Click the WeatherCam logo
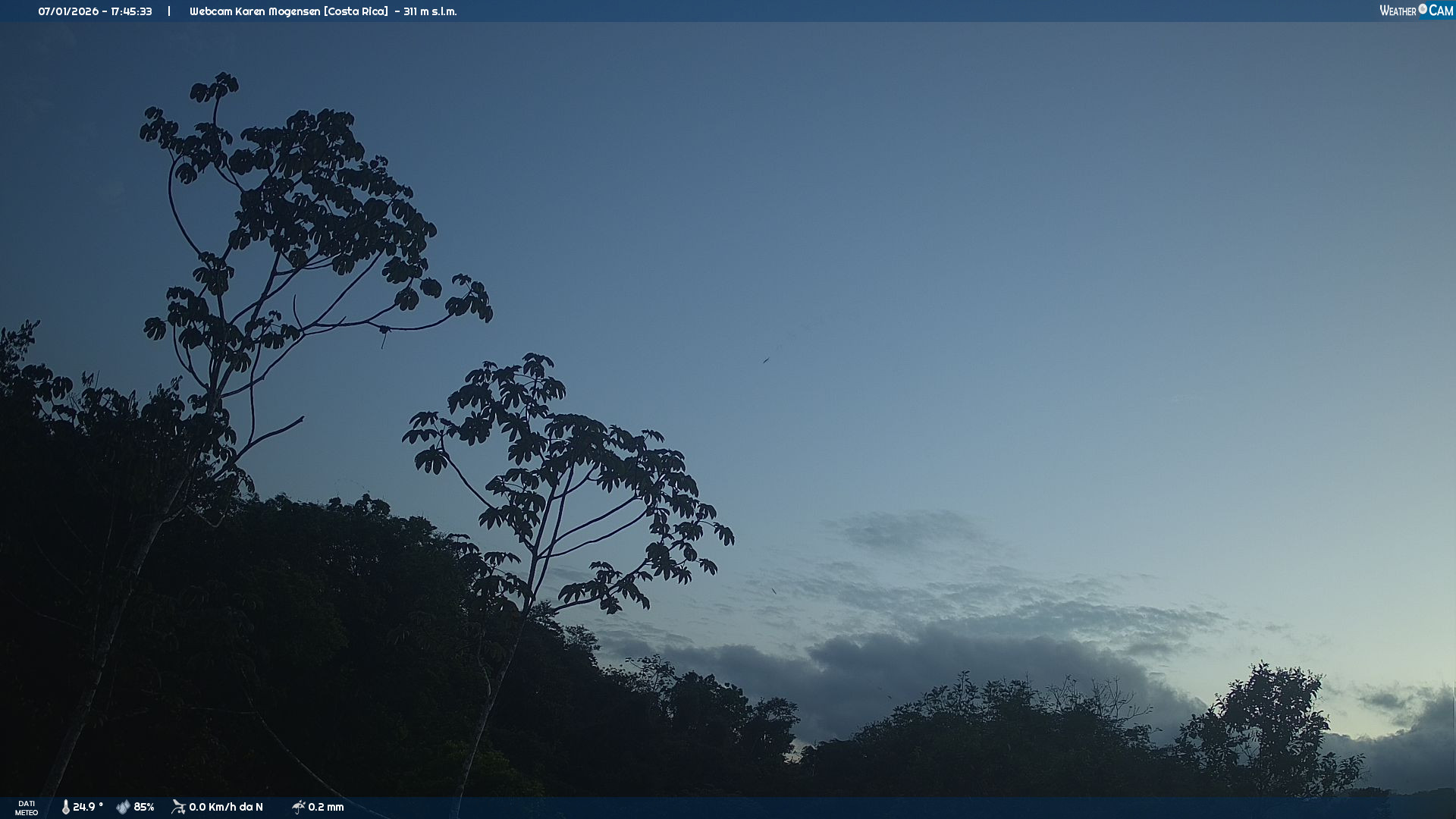The width and height of the screenshot is (1456, 819). point(1415,11)
